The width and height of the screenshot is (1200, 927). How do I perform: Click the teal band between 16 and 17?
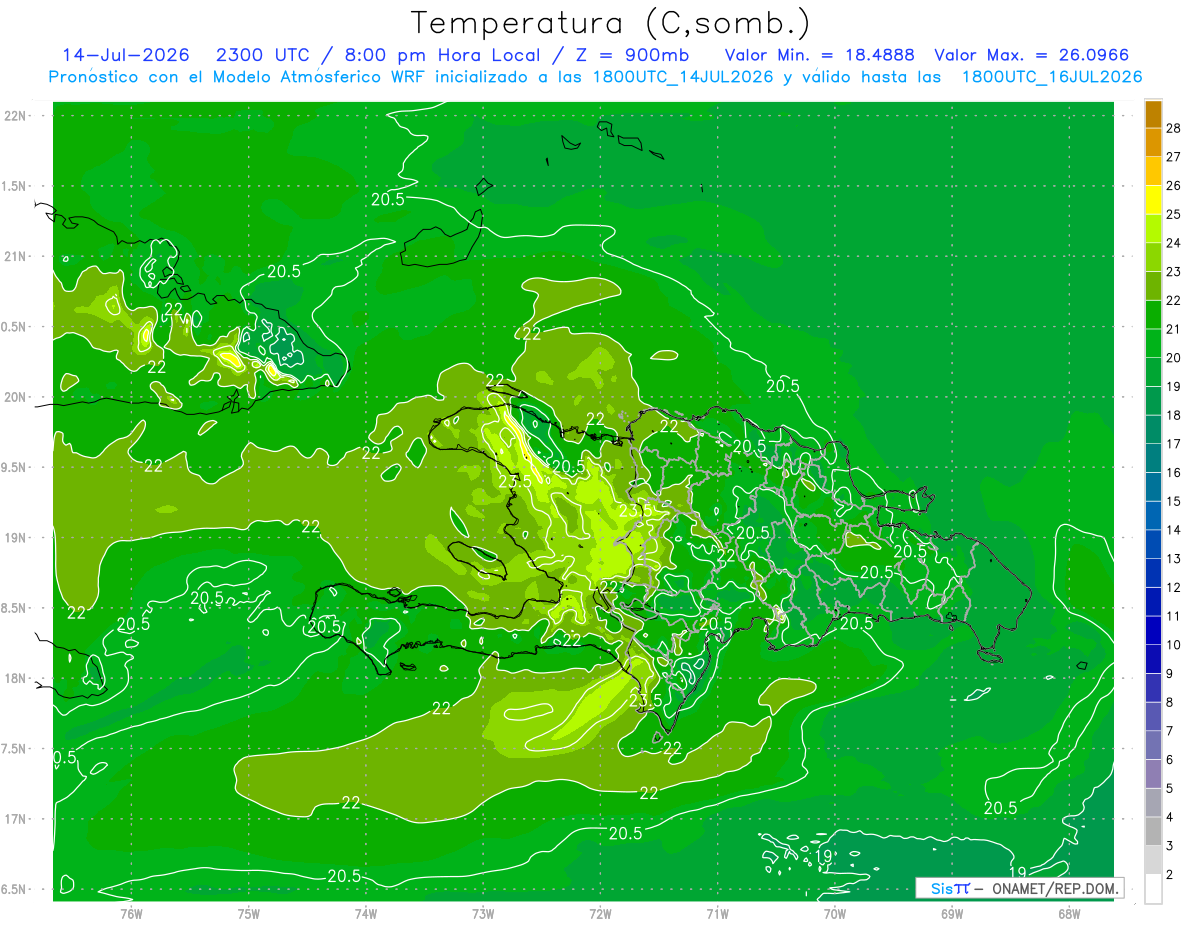pyautogui.click(x=1153, y=458)
